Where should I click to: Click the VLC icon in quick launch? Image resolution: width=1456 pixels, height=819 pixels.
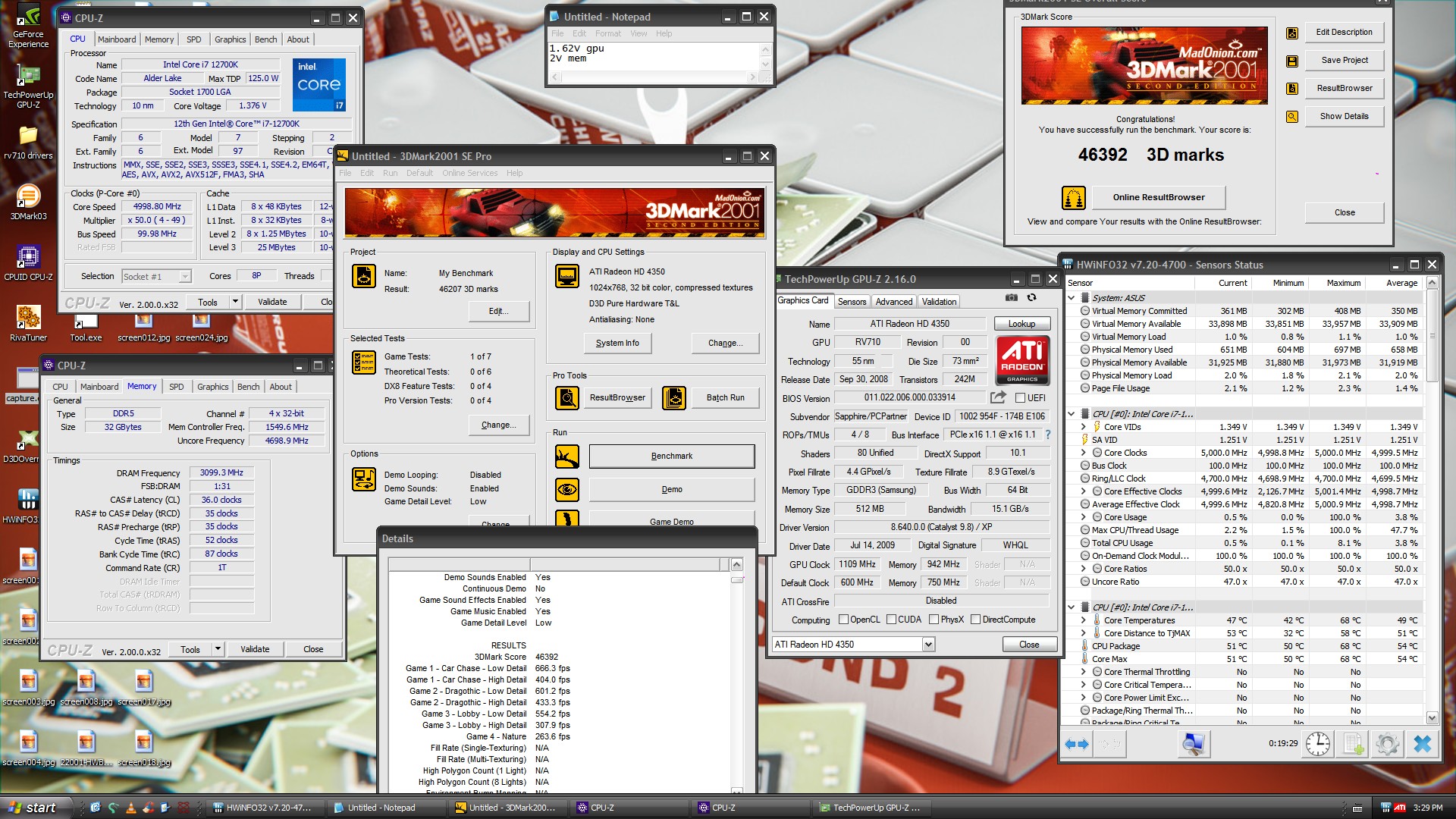coord(130,808)
